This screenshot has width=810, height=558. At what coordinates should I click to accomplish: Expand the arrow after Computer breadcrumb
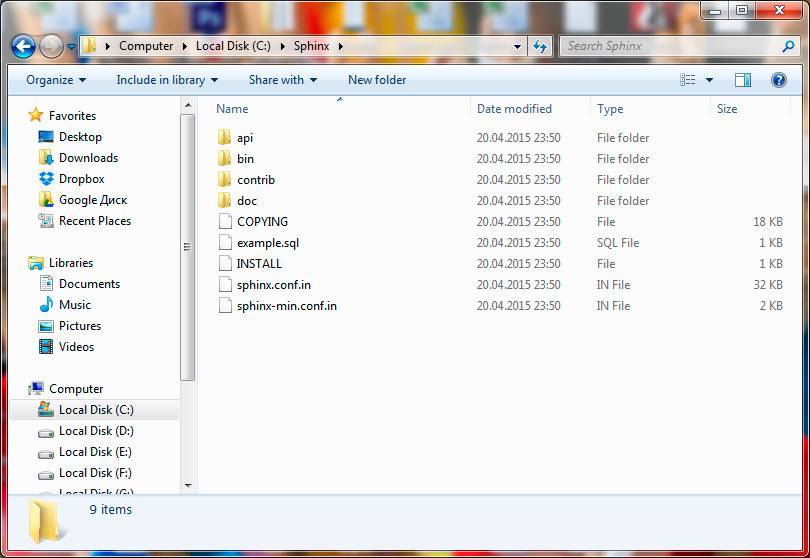pyautogui.click(x=184, y=46)
